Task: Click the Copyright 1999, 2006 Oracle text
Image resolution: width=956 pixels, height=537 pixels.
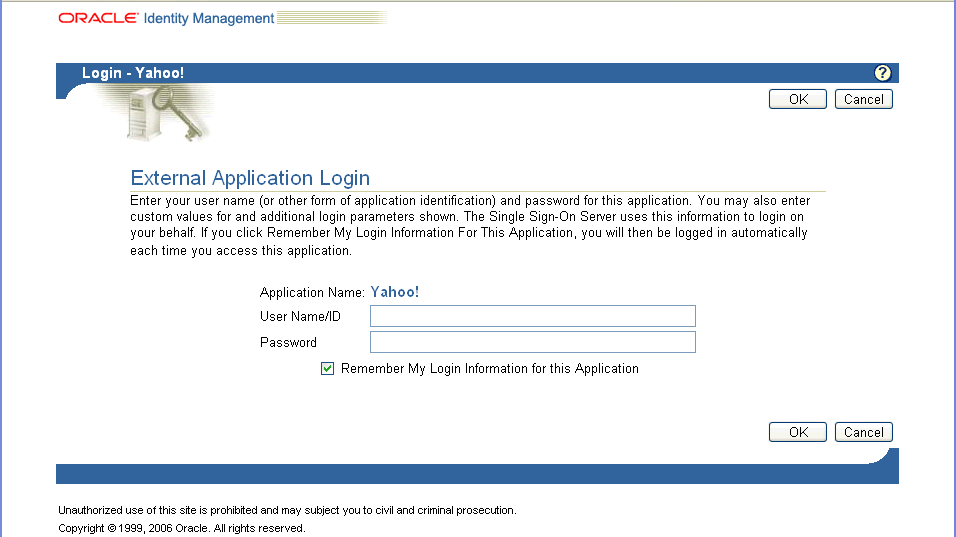Action: click(182, 528)
